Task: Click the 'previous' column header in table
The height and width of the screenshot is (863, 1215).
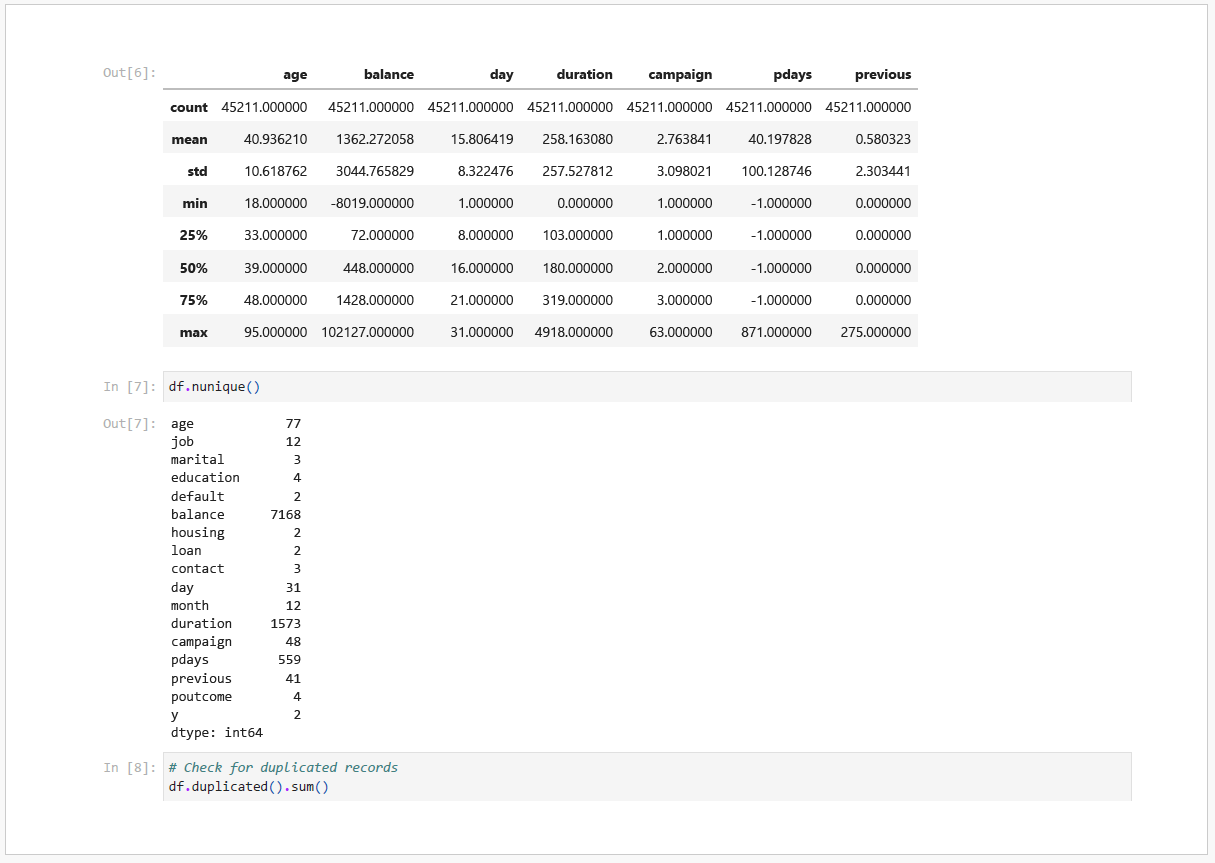Action: tap(882, 74)
